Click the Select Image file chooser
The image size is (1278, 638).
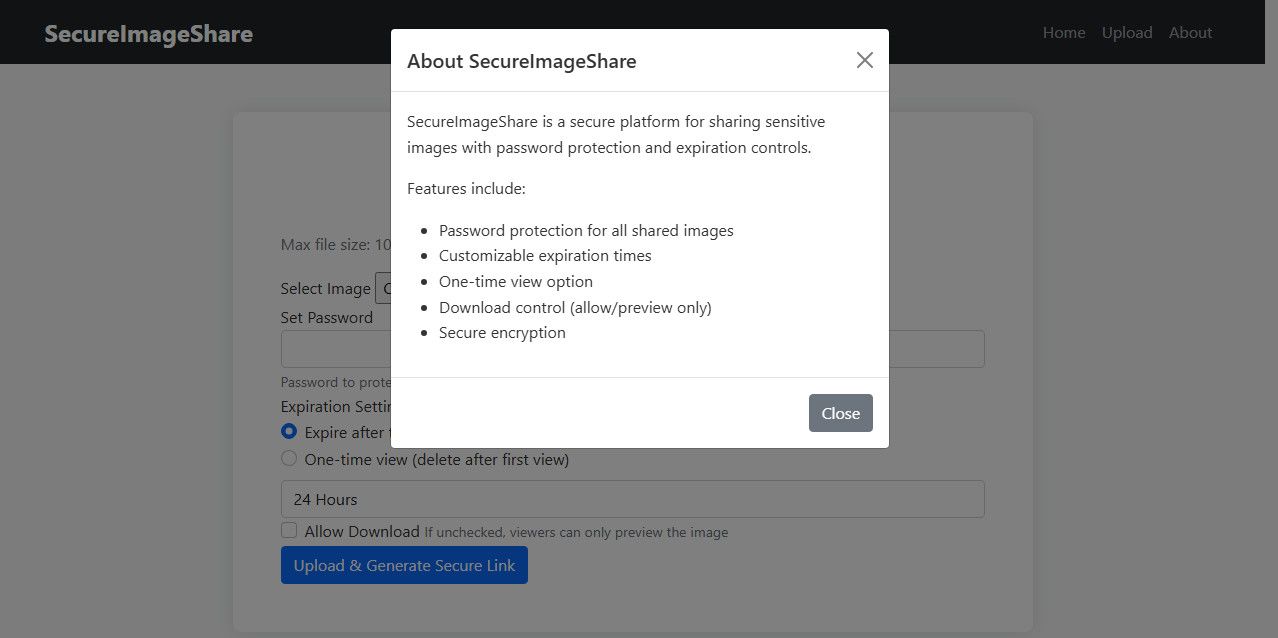tap(382, 288)
